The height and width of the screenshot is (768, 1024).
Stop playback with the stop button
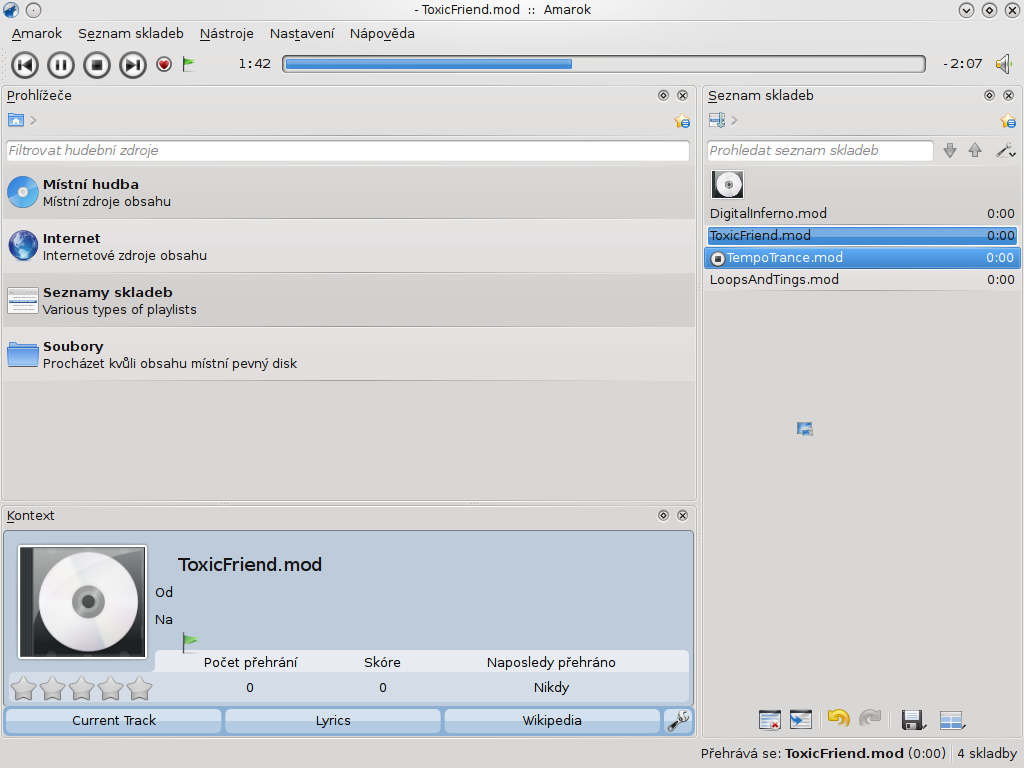tap(97, 65)
